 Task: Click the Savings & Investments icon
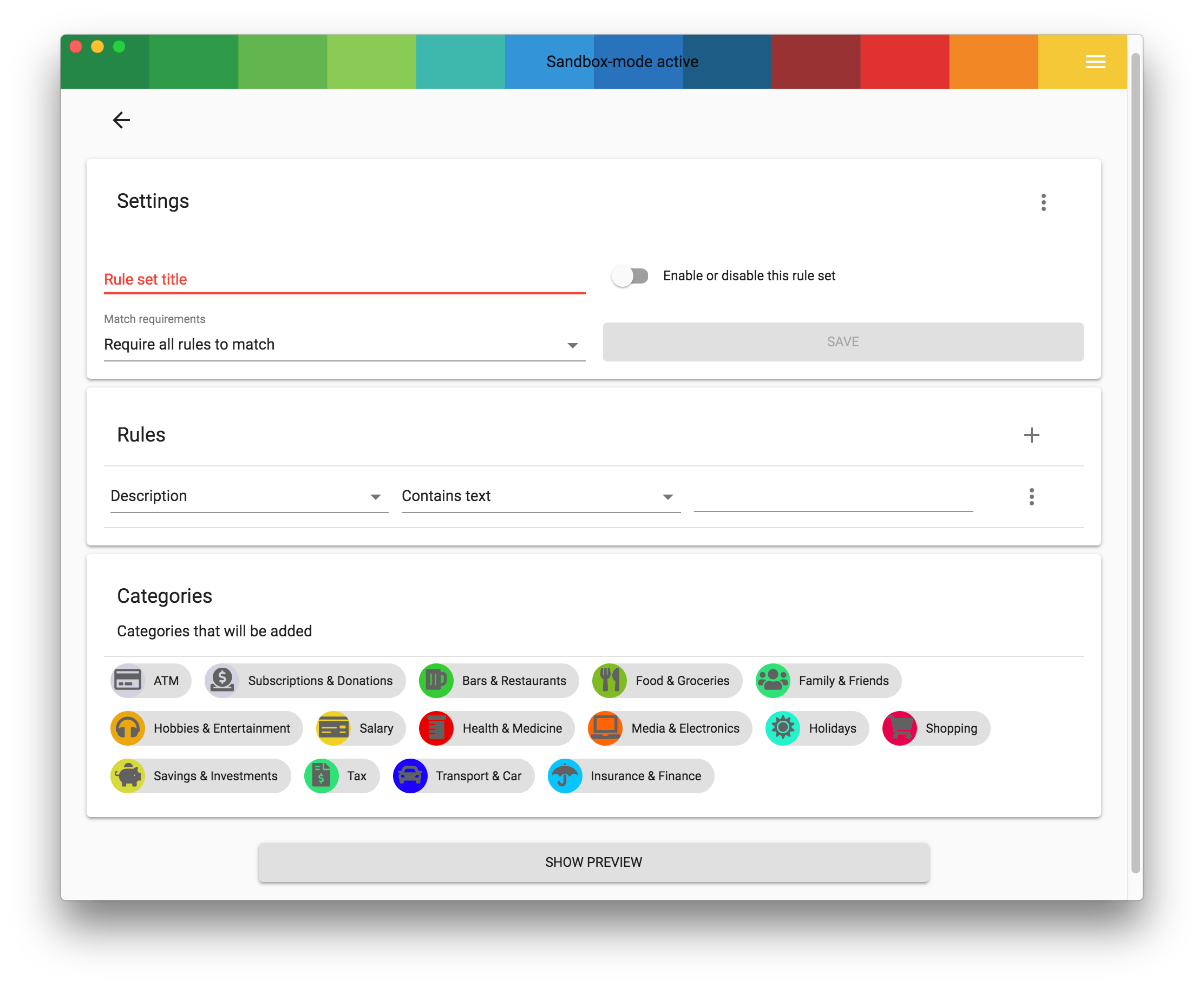128,775
